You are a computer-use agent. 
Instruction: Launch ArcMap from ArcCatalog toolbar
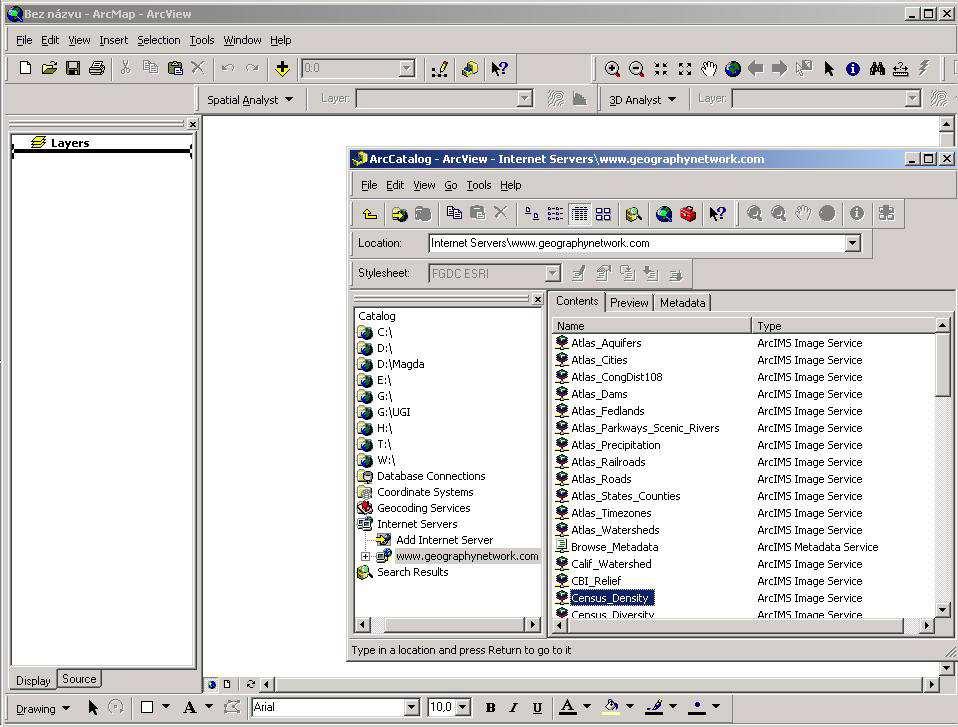coord(664,213)
